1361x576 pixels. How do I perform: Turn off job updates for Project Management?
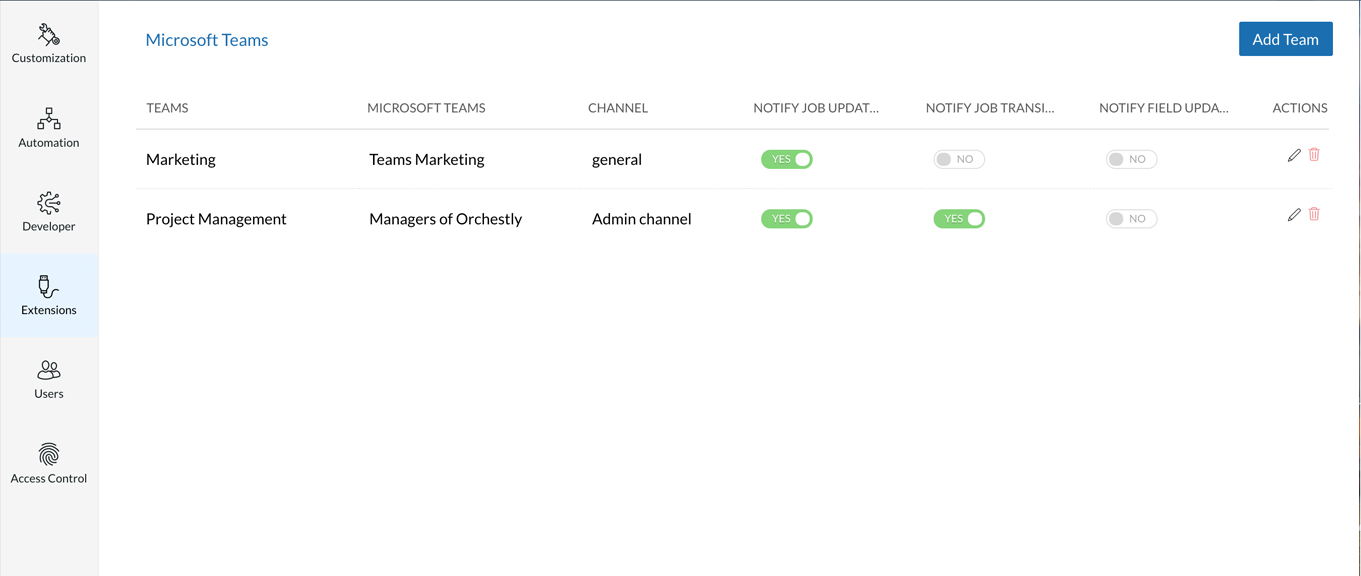787,219
